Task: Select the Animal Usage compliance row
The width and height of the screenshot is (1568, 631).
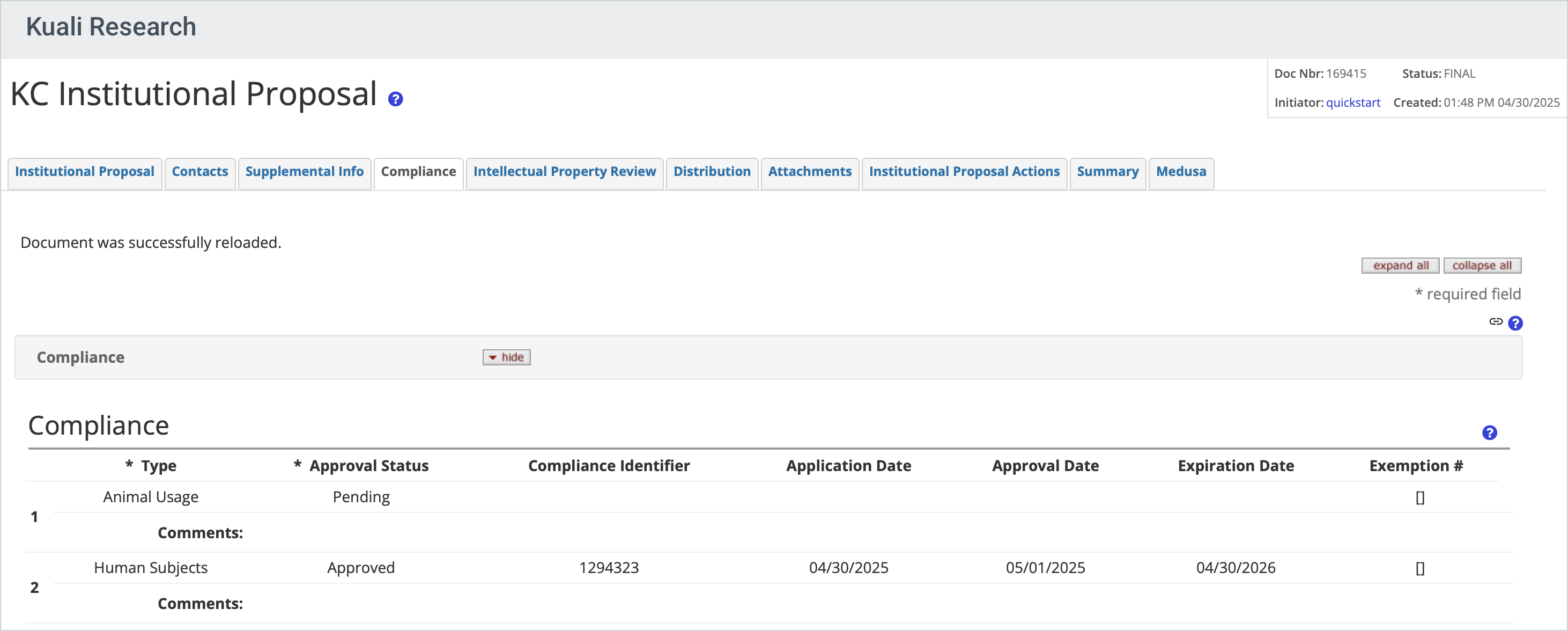Action: coord(150,496)
